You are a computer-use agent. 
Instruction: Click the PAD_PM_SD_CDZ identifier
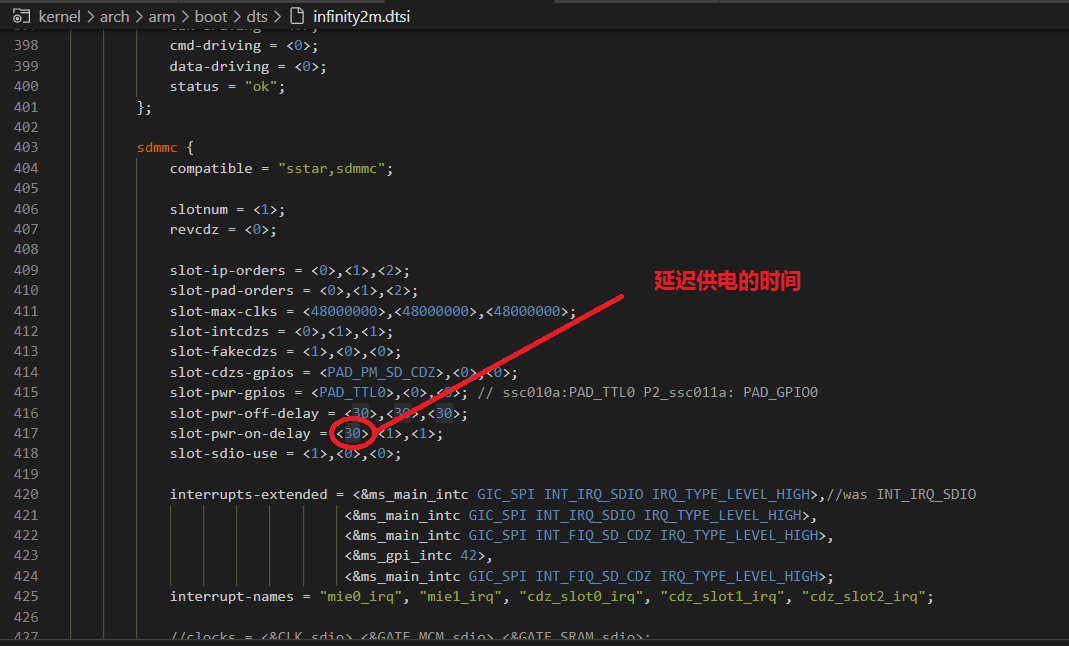[382, 372]
